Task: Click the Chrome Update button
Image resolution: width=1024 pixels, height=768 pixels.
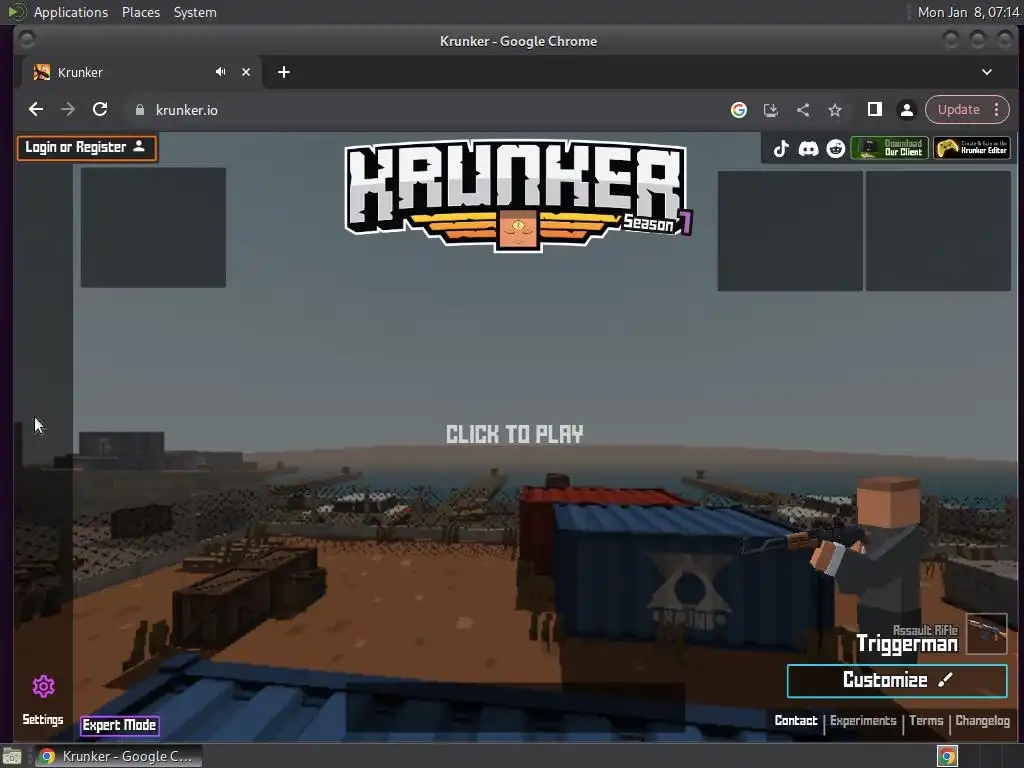Action: click(x=959, y=110)
